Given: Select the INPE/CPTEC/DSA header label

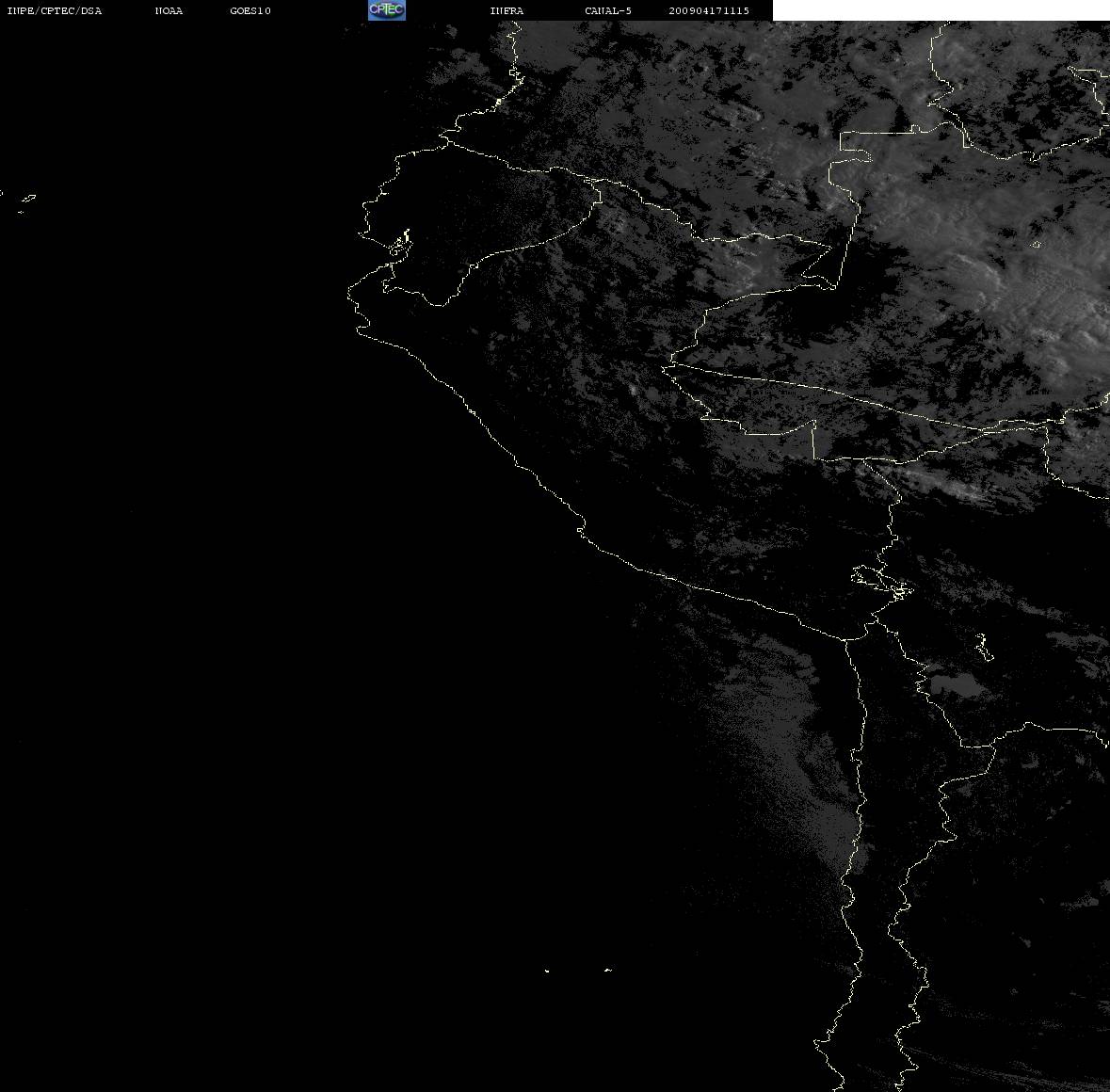Looking at the screenshot, I should coord(55,10).
